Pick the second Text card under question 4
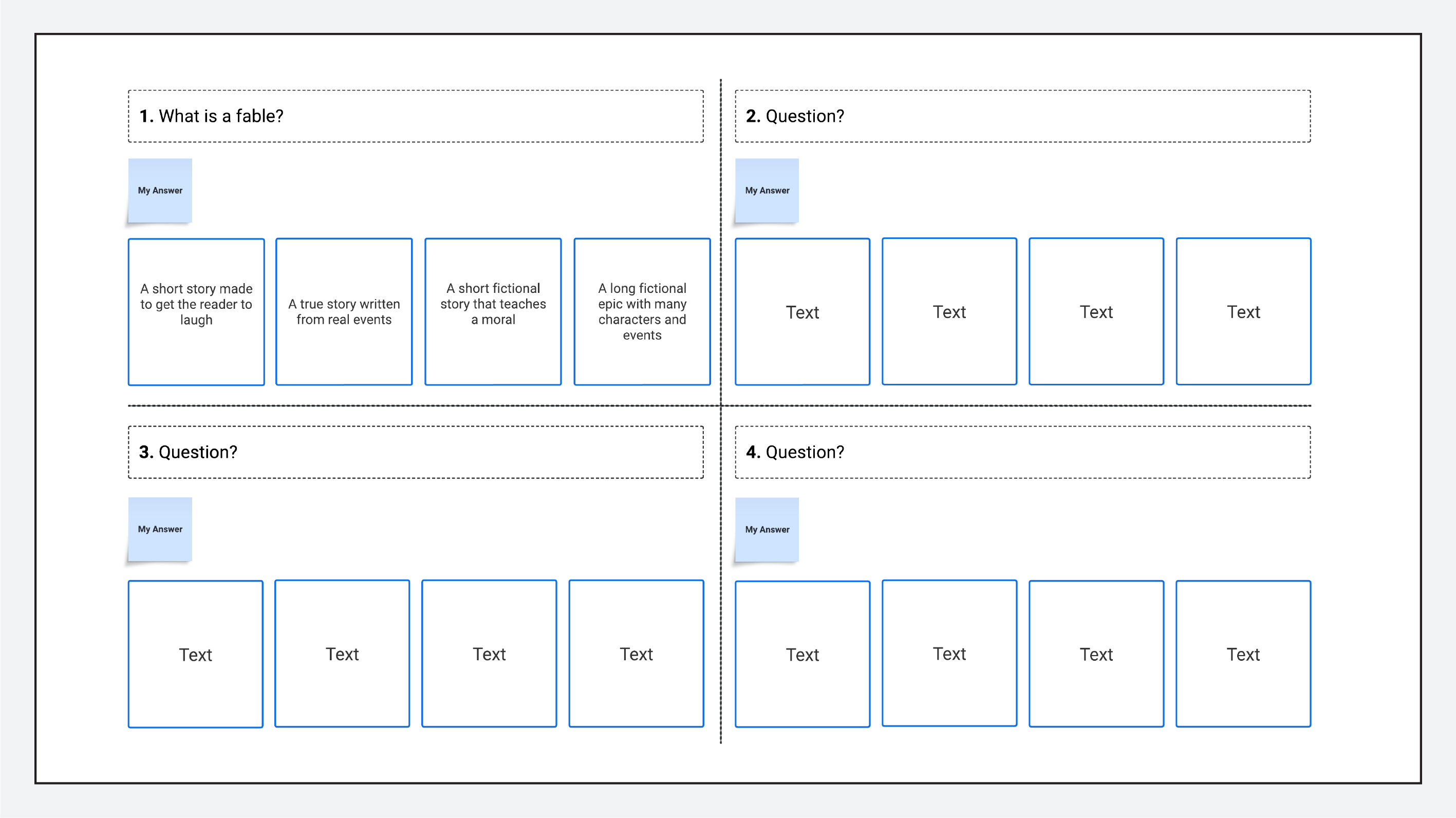1456x818 pixels. 949,653
